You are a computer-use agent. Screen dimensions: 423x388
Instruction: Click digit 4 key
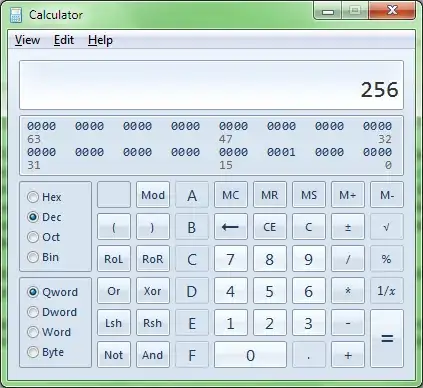pos(231,291)
